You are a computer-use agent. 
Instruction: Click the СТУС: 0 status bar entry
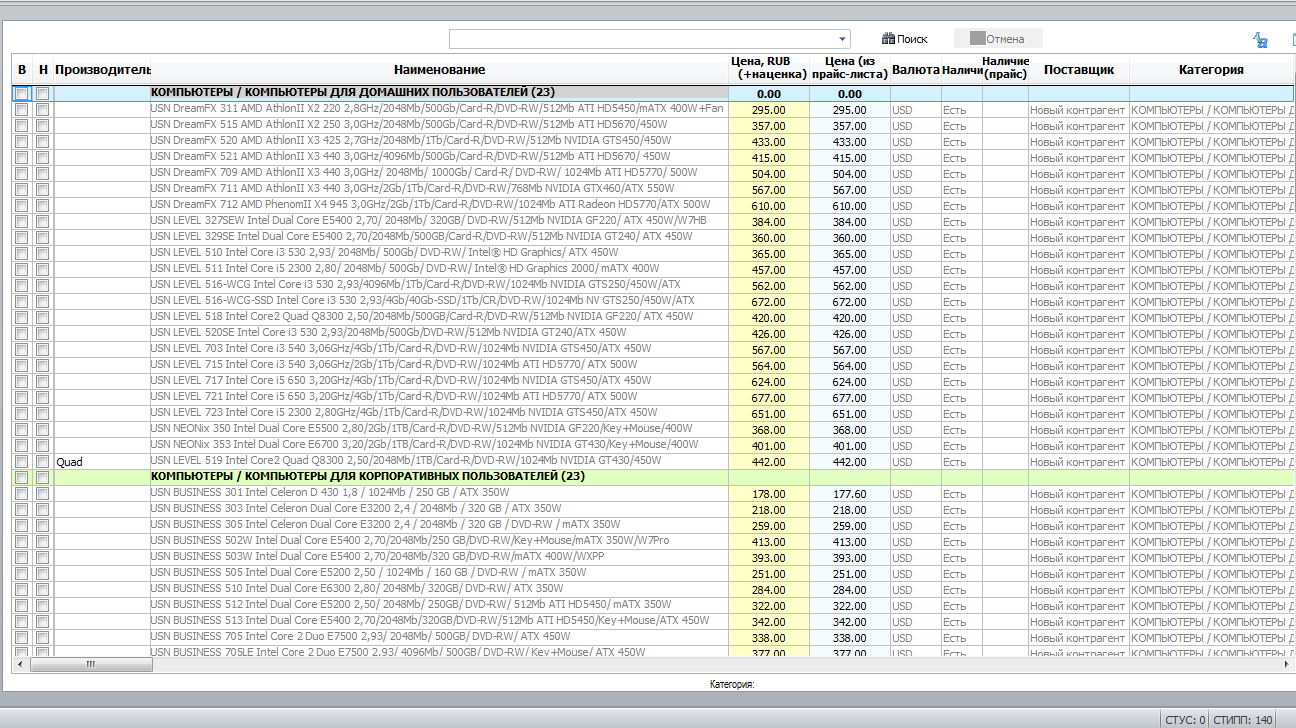1185,720
